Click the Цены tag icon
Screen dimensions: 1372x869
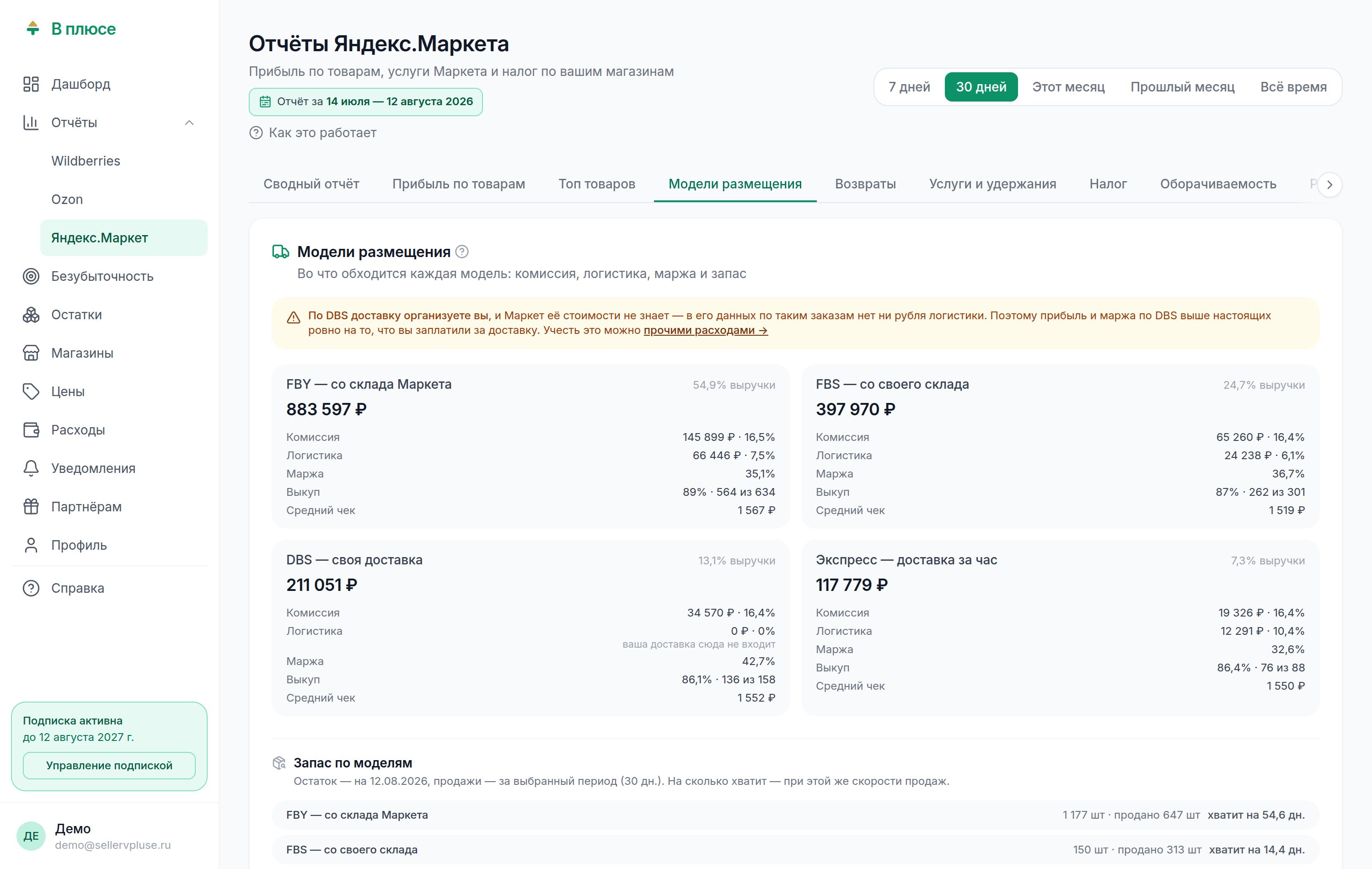pyautogui.click(x=31, y=392)
